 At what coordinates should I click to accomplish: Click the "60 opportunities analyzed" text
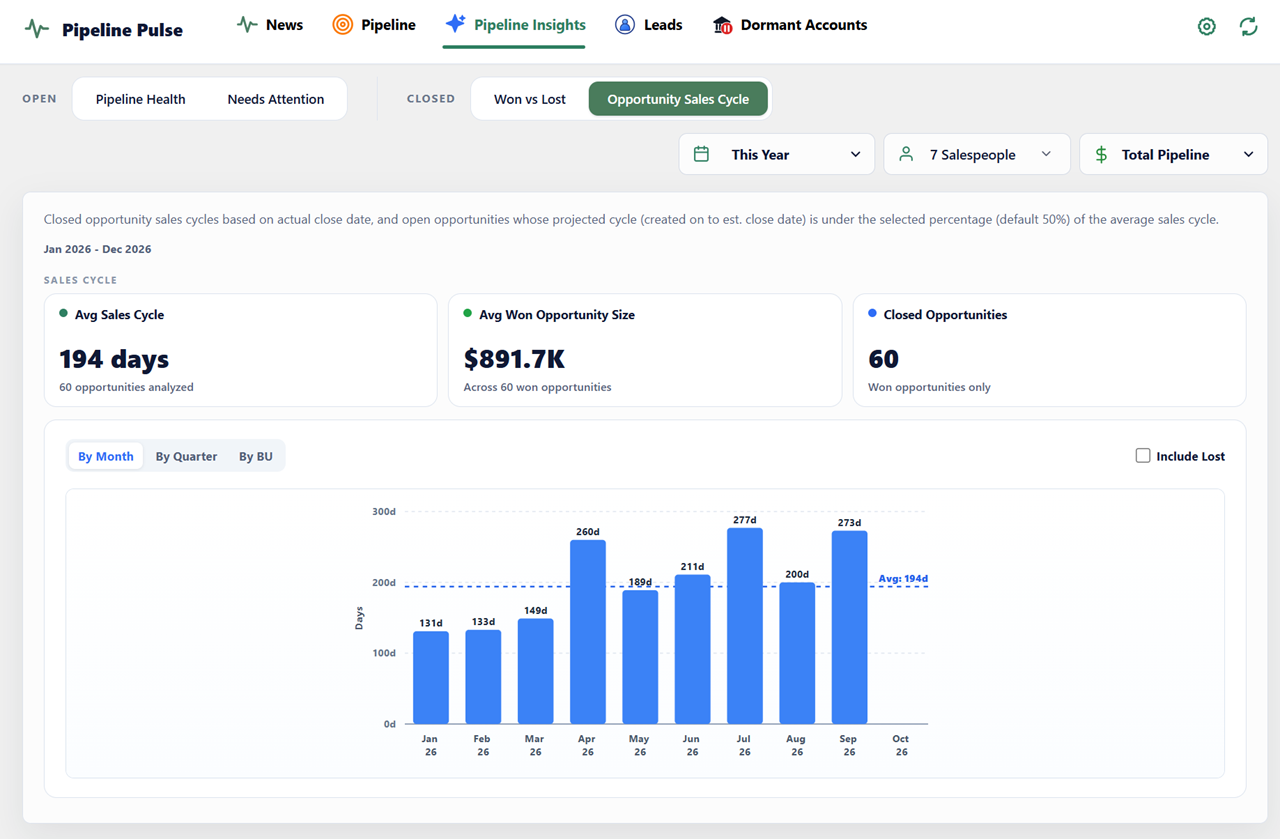coord(126,387)
